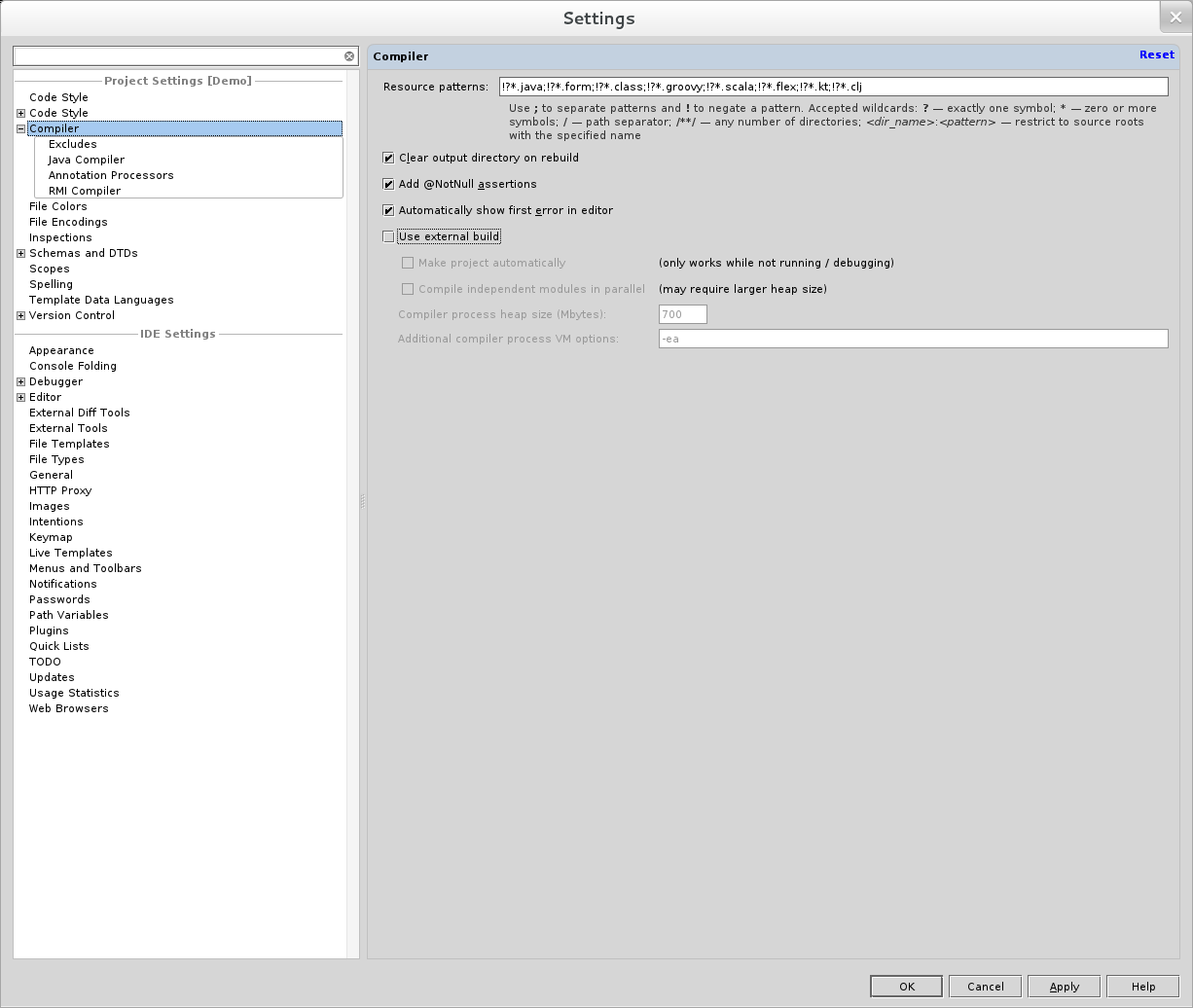
Task: Expand the Version Control node
Action: click(20, 315)
